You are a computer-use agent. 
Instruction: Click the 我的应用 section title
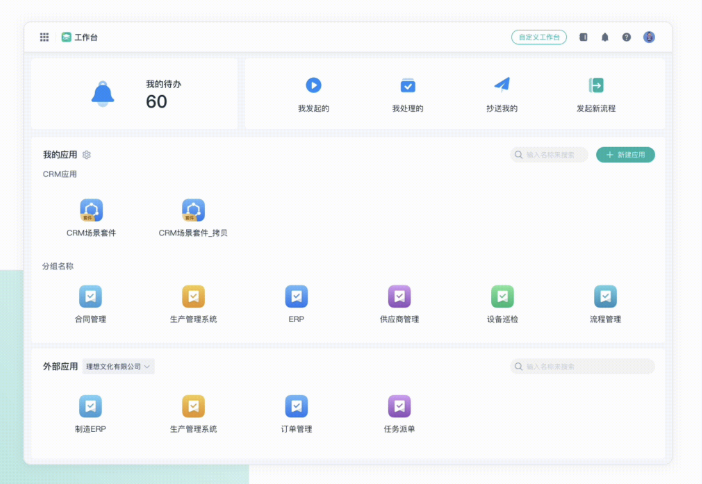(60, 155)
